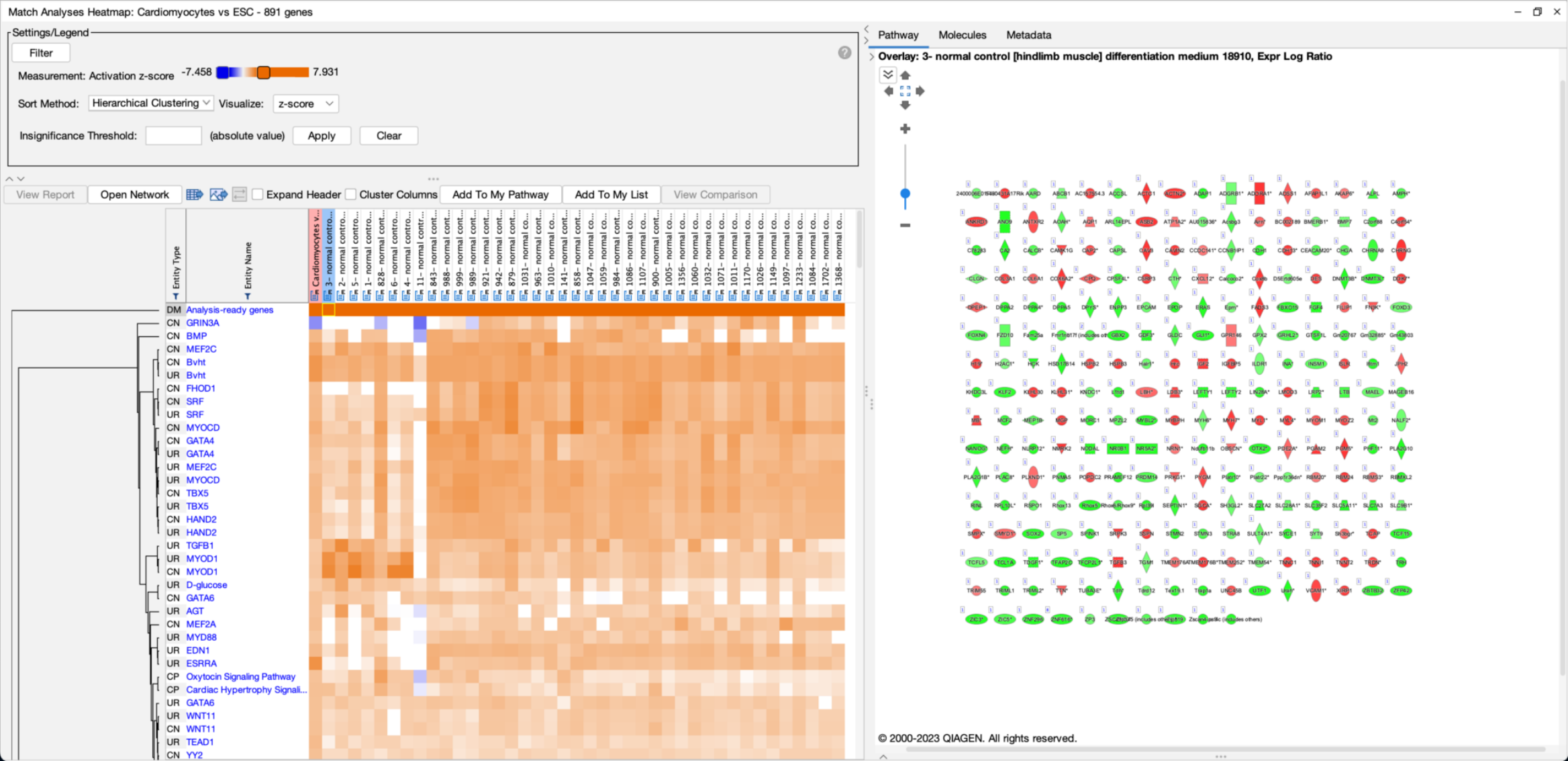The width and height of the screenshot is (1568, 761).
Task: Expand the Overlay header chevron
Action: pos(871,56)
